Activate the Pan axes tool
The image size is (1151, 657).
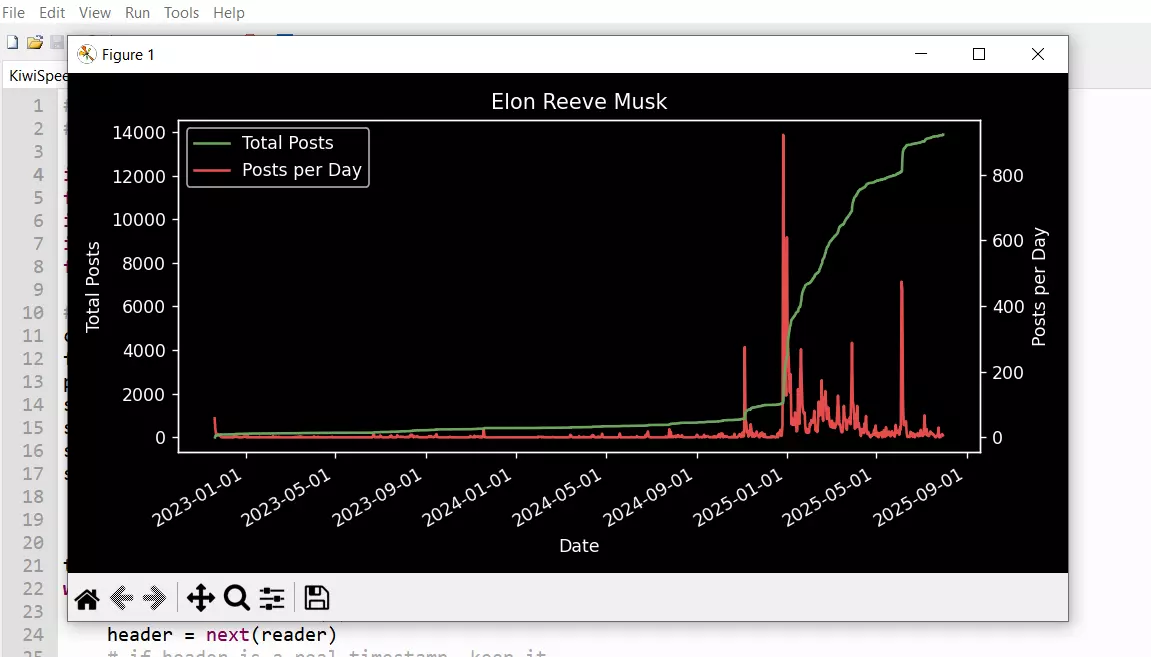200,598
